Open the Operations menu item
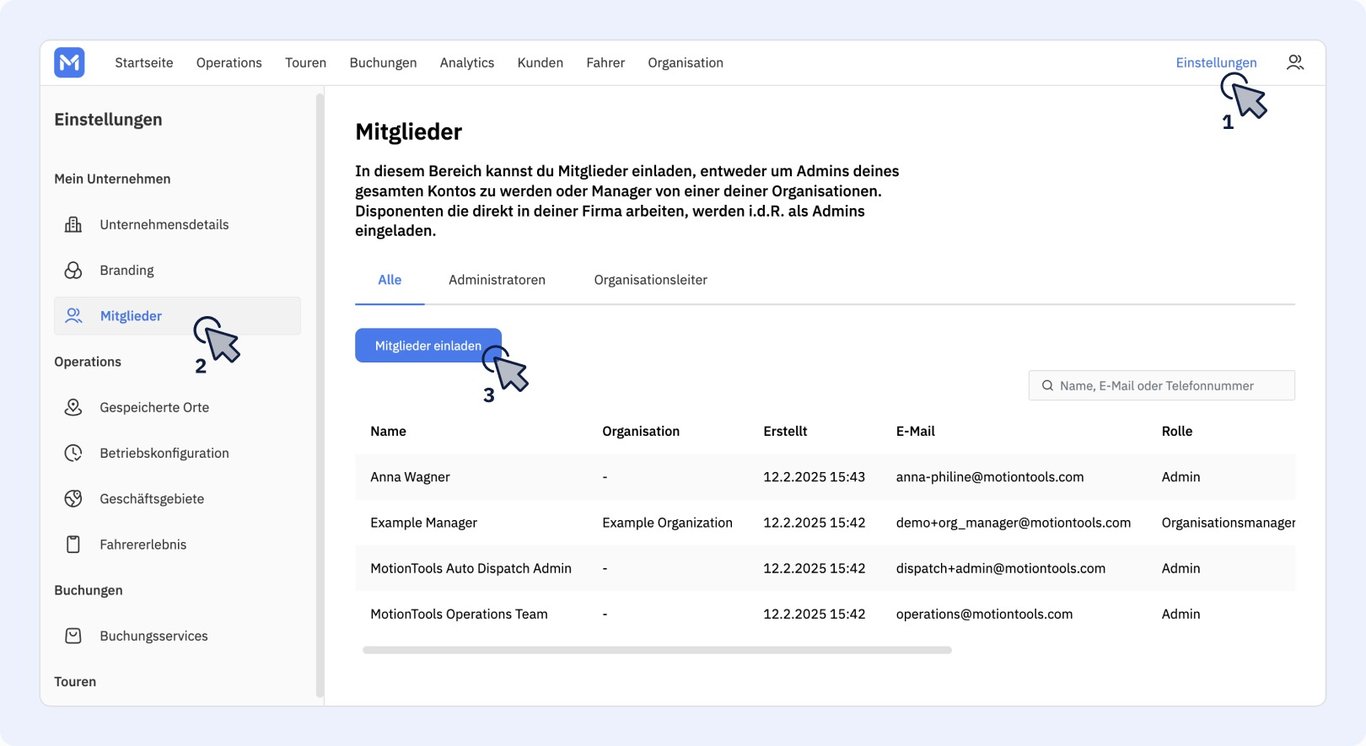The width and height of the screenshot is (1366, 746). pos(229,62)
